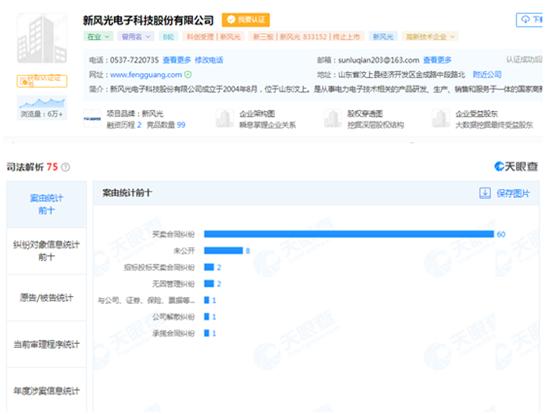
Task: Click the 保存图片 text button
Action: pos(513,193)
